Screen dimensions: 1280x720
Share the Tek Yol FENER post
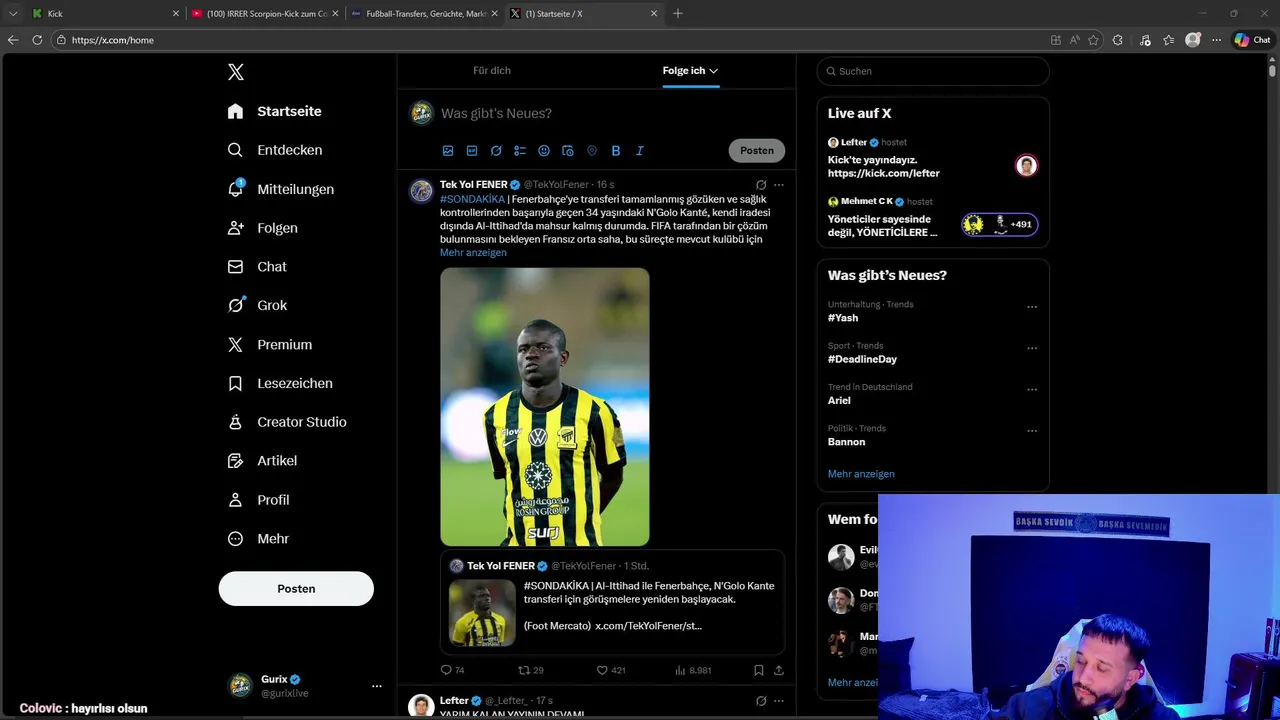coord(779,670)
